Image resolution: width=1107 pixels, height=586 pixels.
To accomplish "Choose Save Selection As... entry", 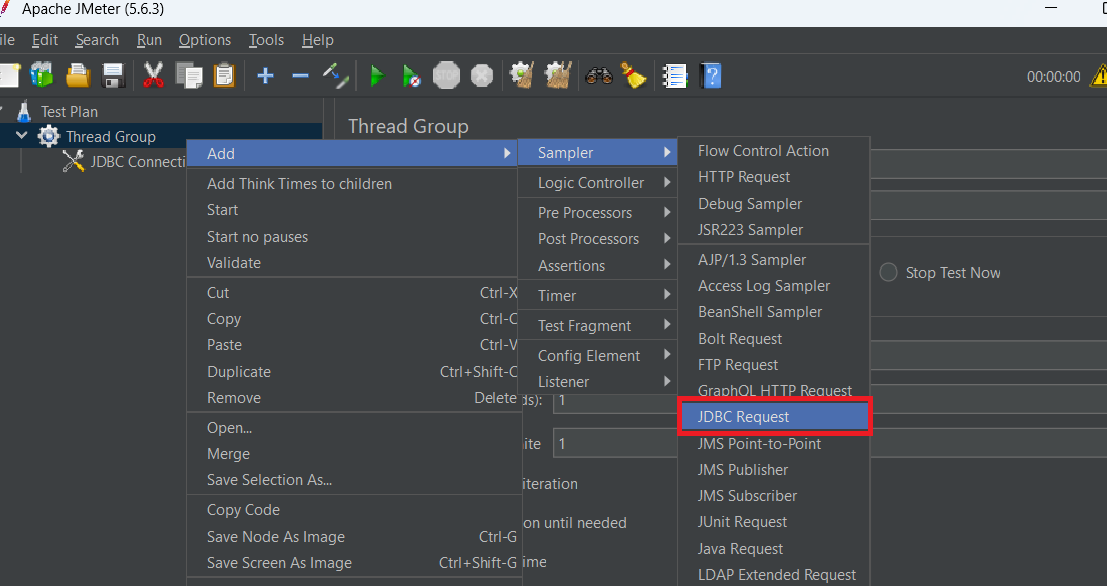I will click(x=354, y=480).
